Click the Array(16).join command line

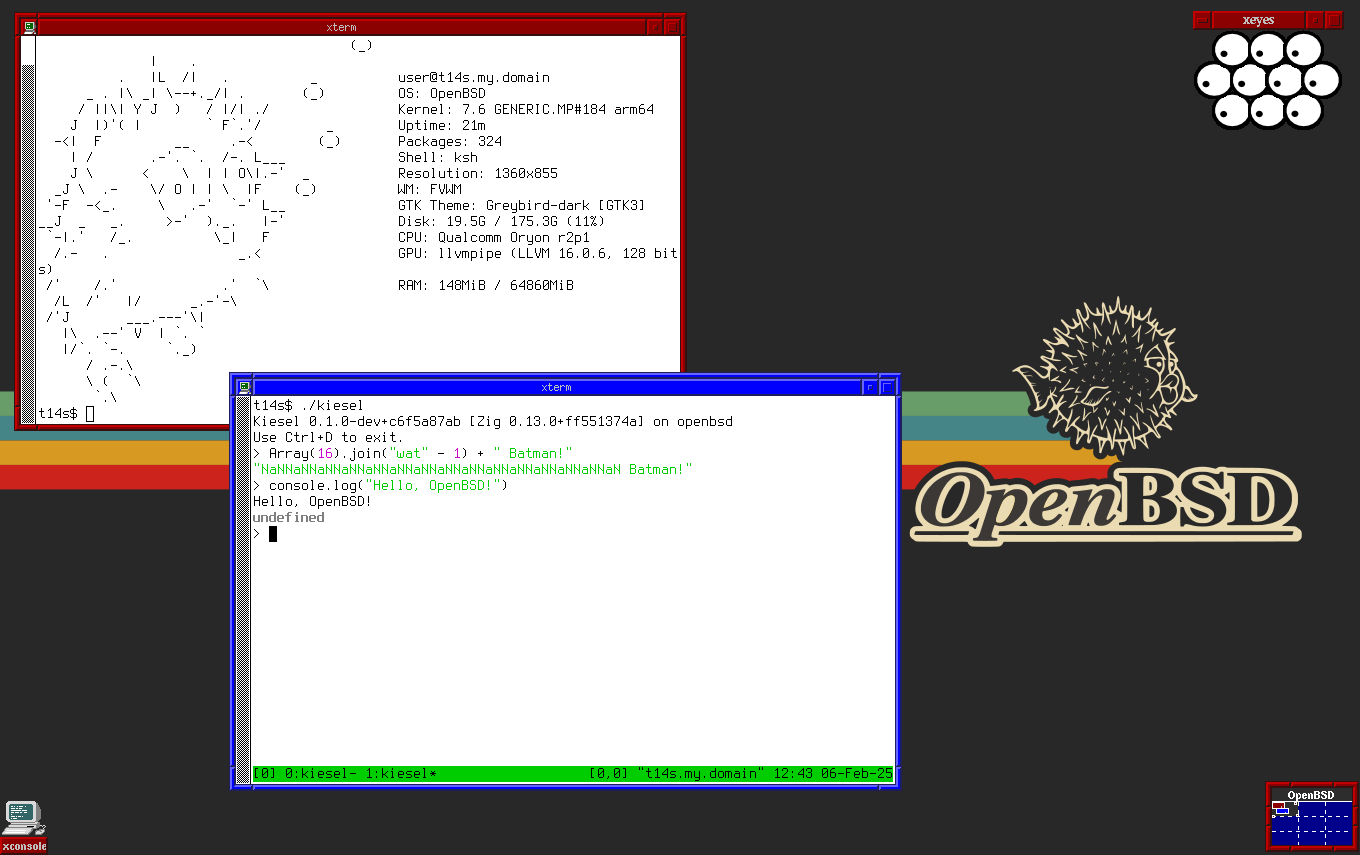413,453
